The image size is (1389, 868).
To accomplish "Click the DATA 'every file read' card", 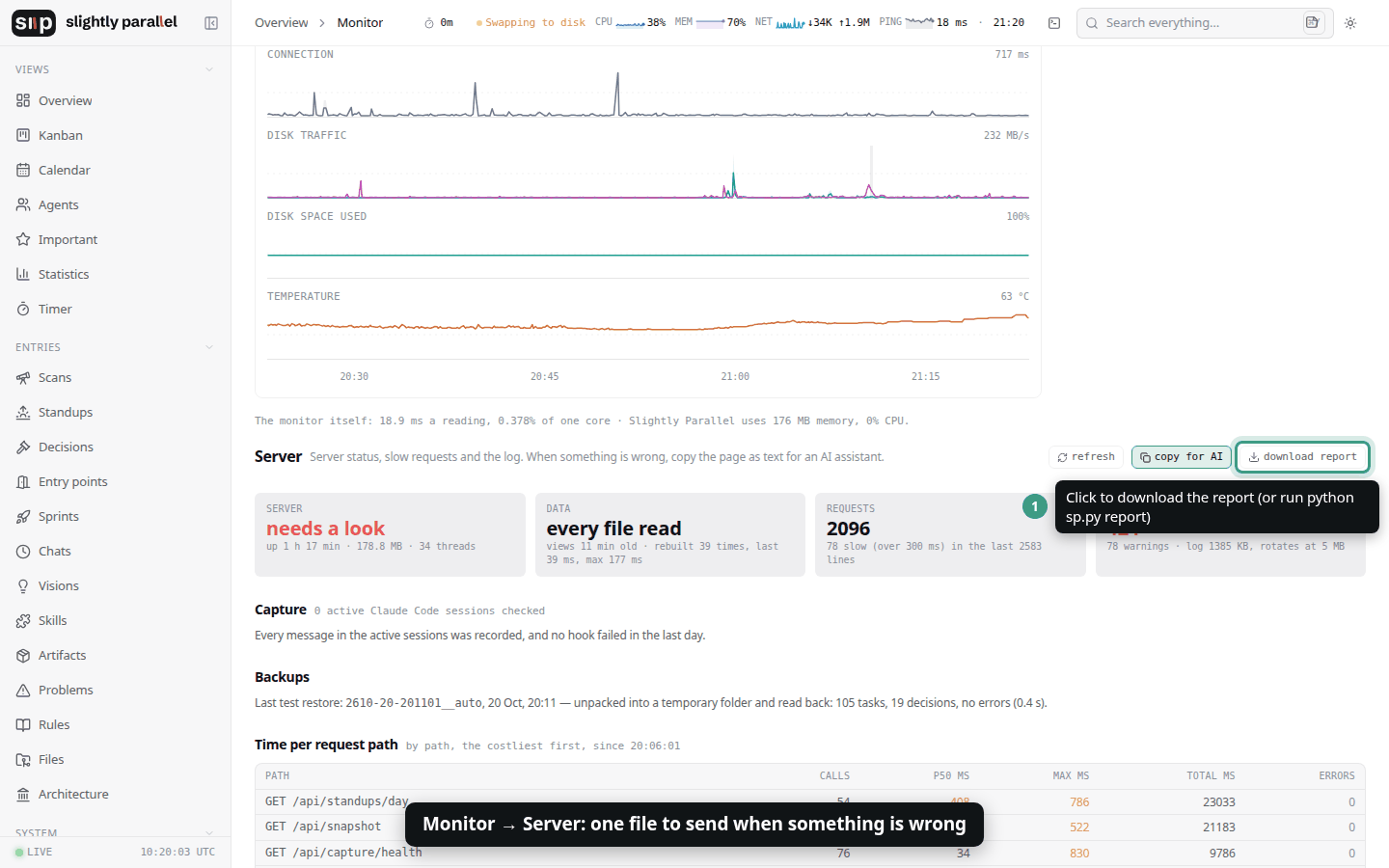I will (670, 535).
